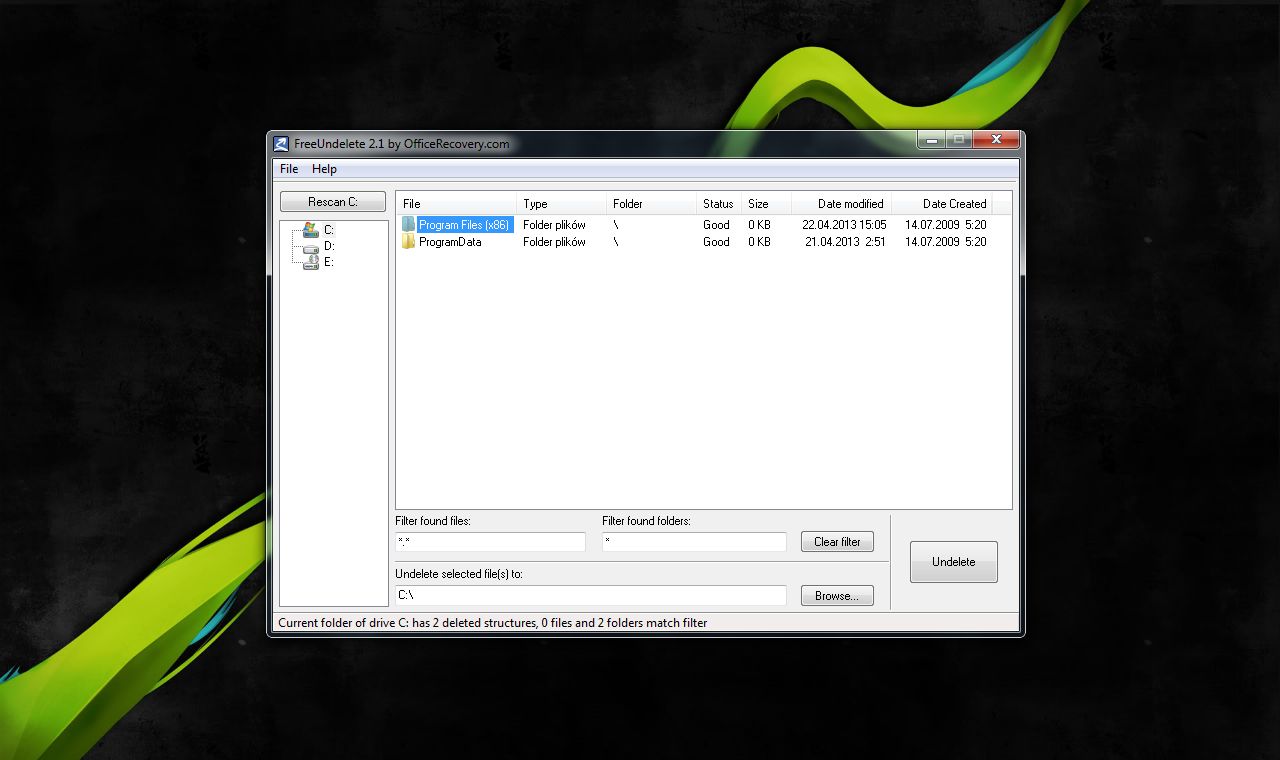Click inside the Filter found folders field
This screenshot has height=760, width=1280.
pyautogui.click(x=693, y=541)
